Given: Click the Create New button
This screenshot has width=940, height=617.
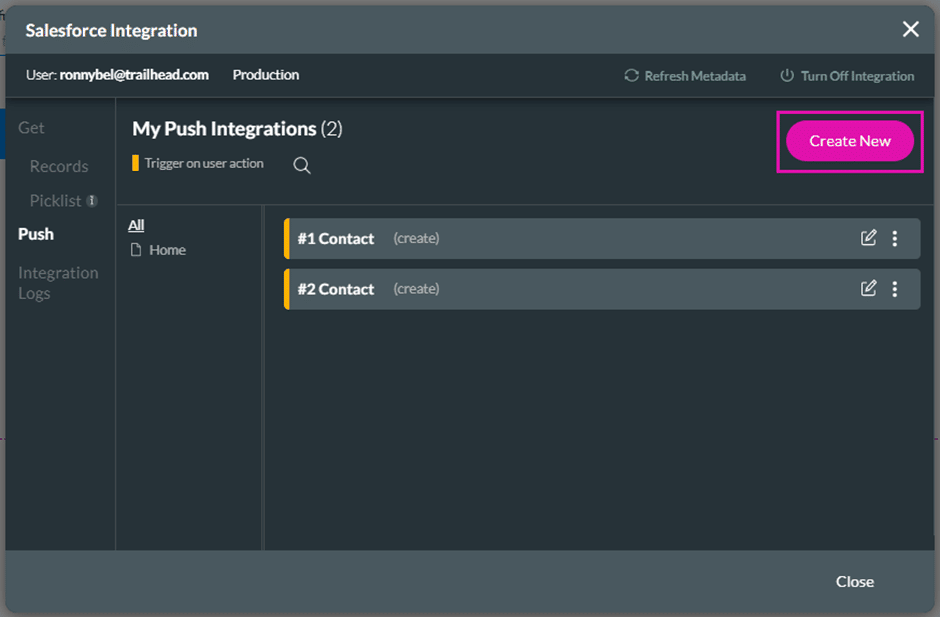Looking at the screenshot, I should (849, 141).
